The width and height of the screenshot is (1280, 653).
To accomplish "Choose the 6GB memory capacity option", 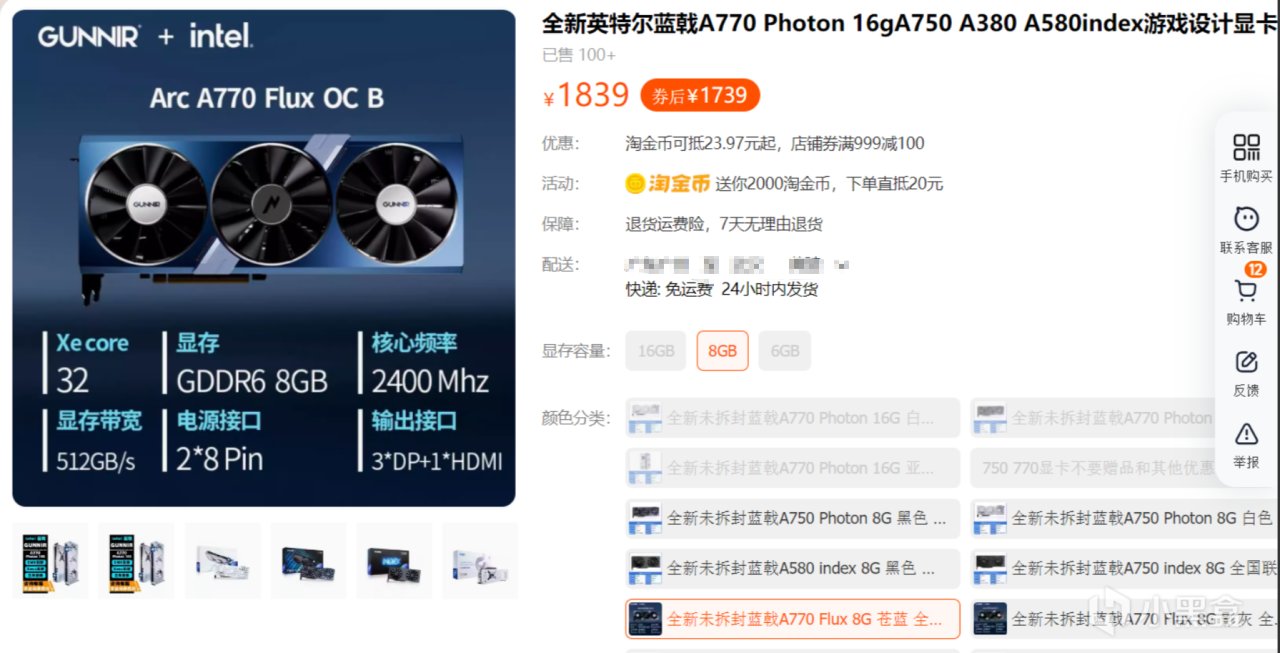I will click(785, 351).
